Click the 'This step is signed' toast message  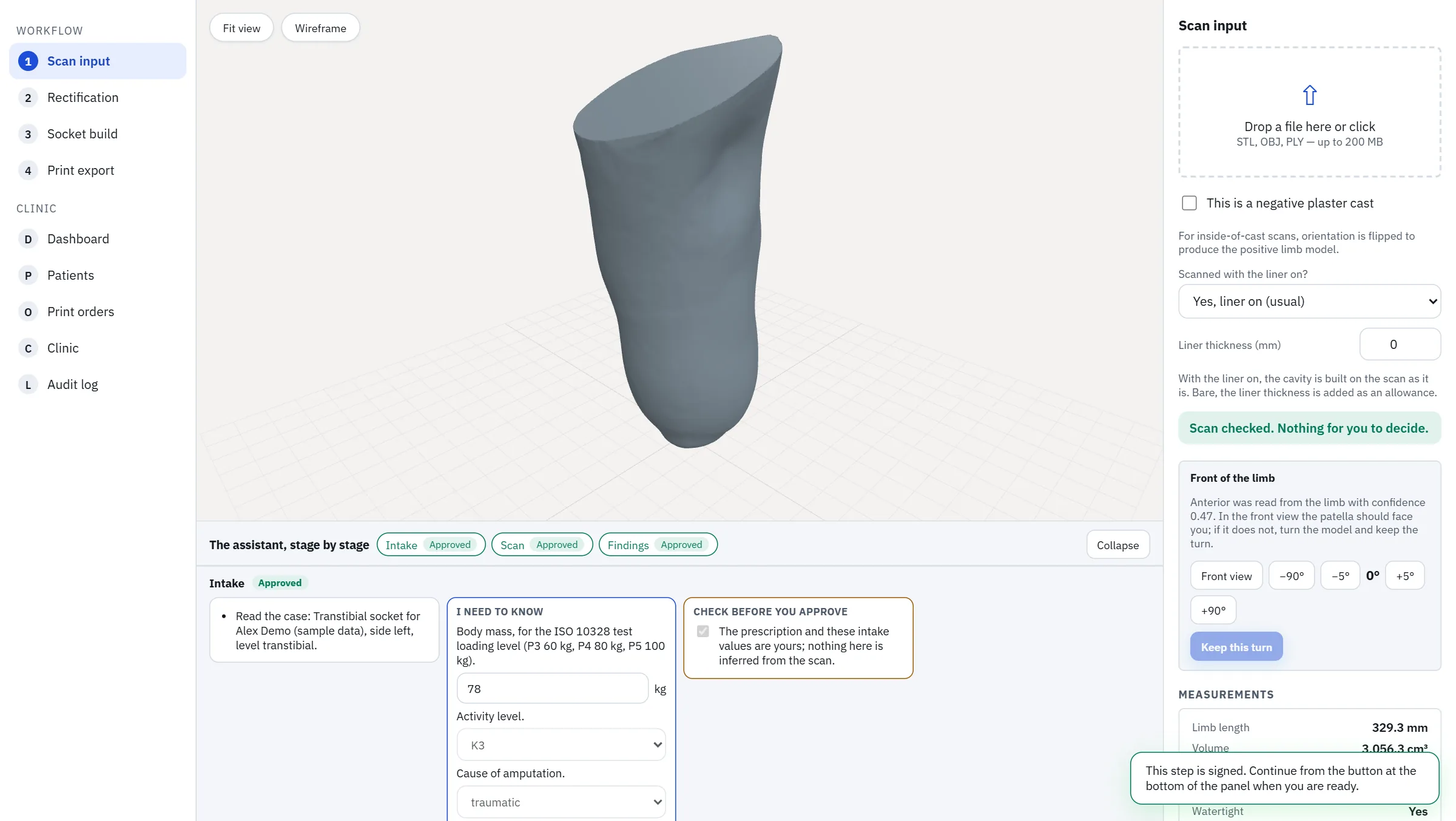point(1284,779)
